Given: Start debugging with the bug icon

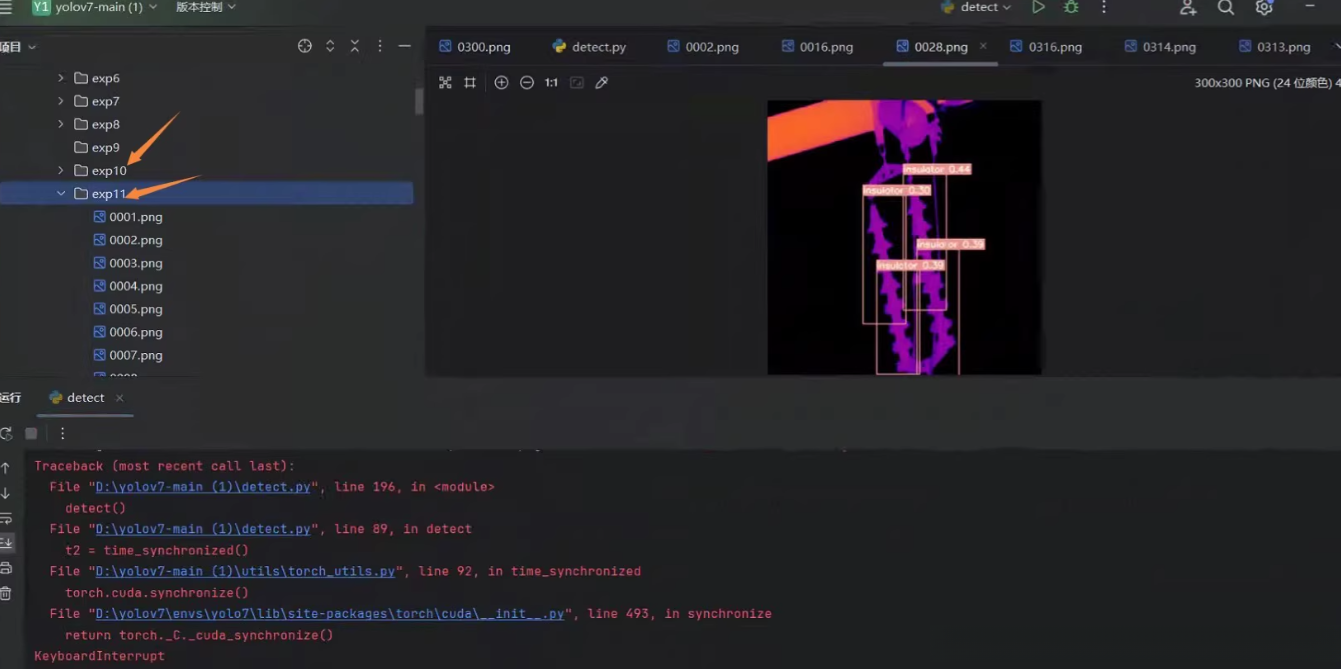Looking at the screenshot, I should [1071, 7].
